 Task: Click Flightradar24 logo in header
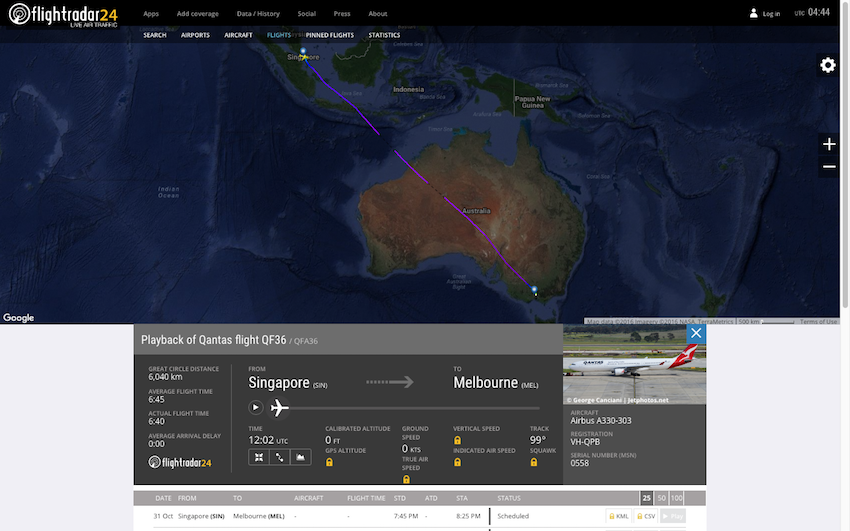[x=63, y=14]
